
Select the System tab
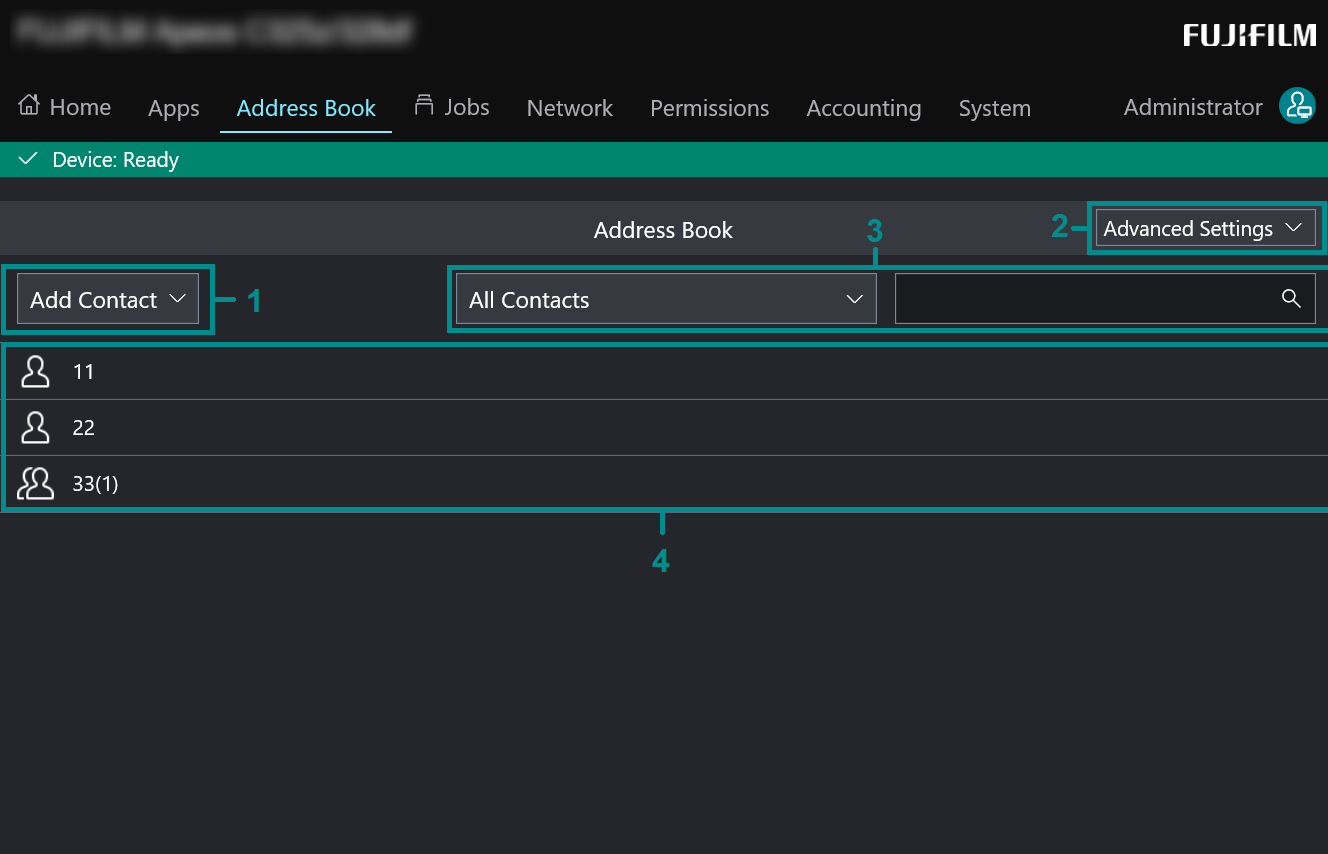[x=994, y=108]
